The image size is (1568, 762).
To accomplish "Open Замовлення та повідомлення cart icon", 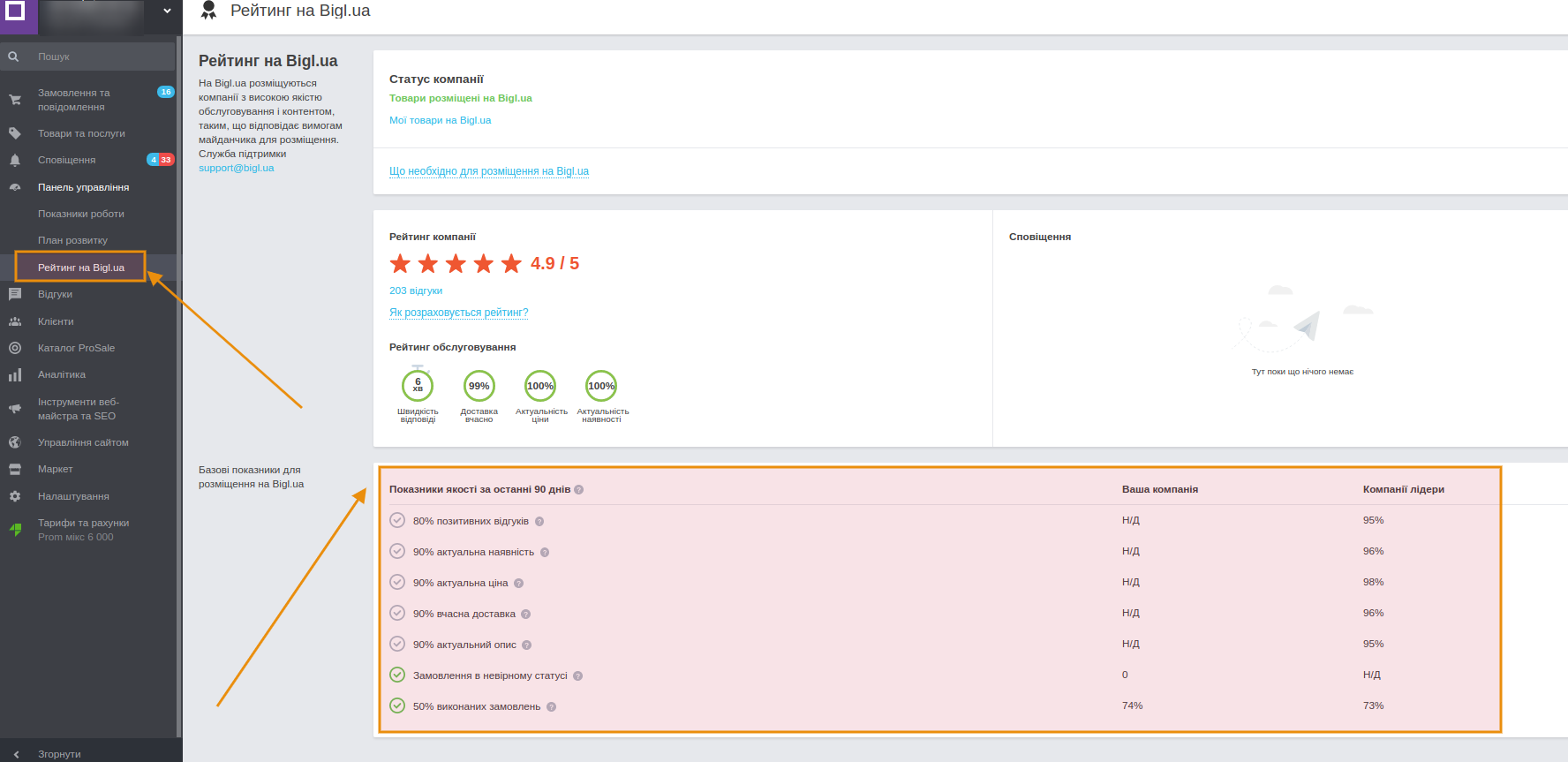I will pos(15,100).
